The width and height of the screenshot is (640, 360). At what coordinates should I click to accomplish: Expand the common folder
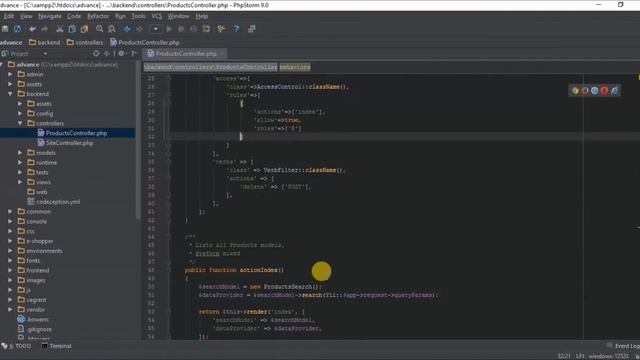10,211
